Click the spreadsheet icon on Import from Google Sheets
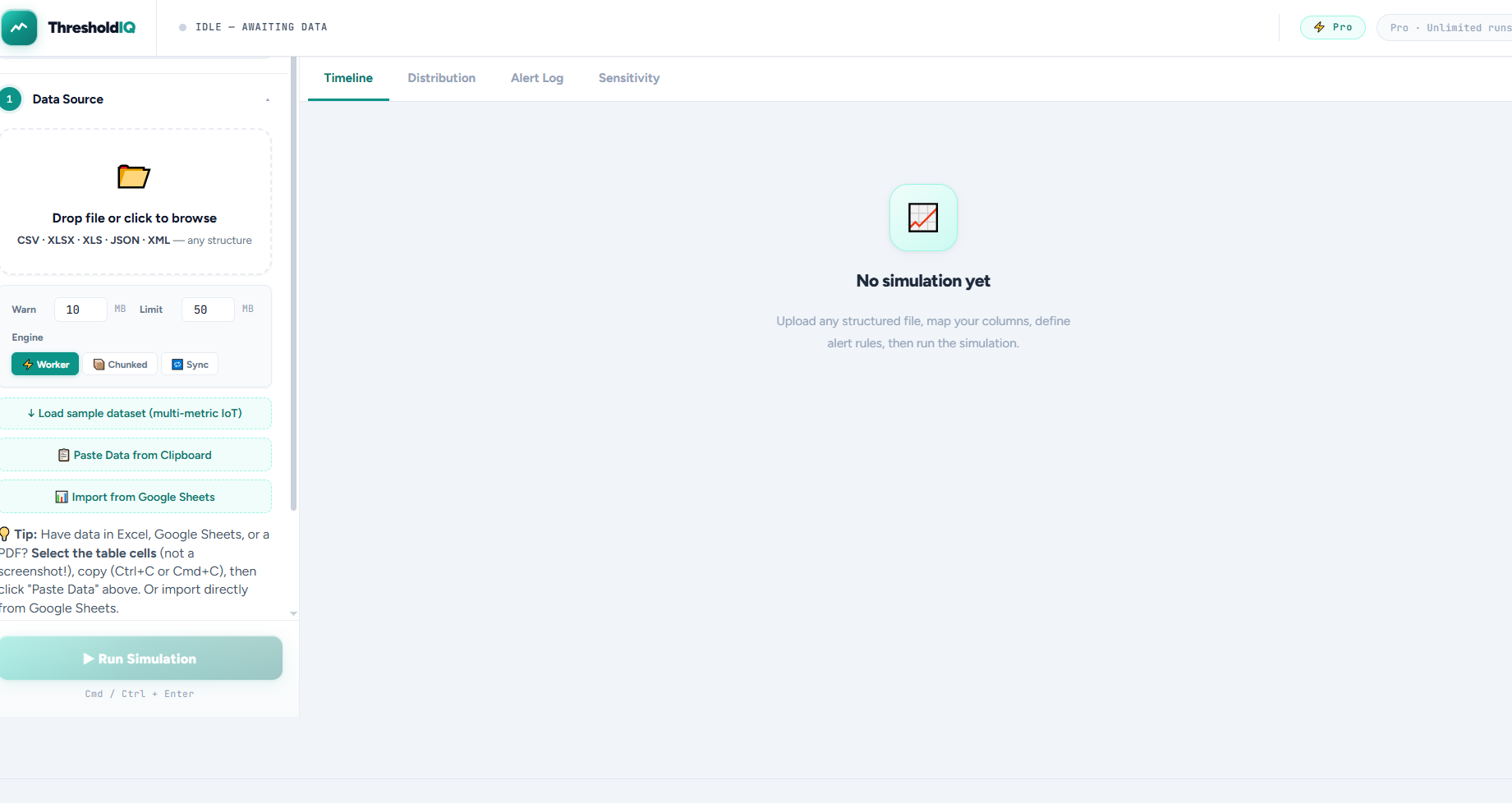Viewport: 1512px width, 803px height. point(61,496)
